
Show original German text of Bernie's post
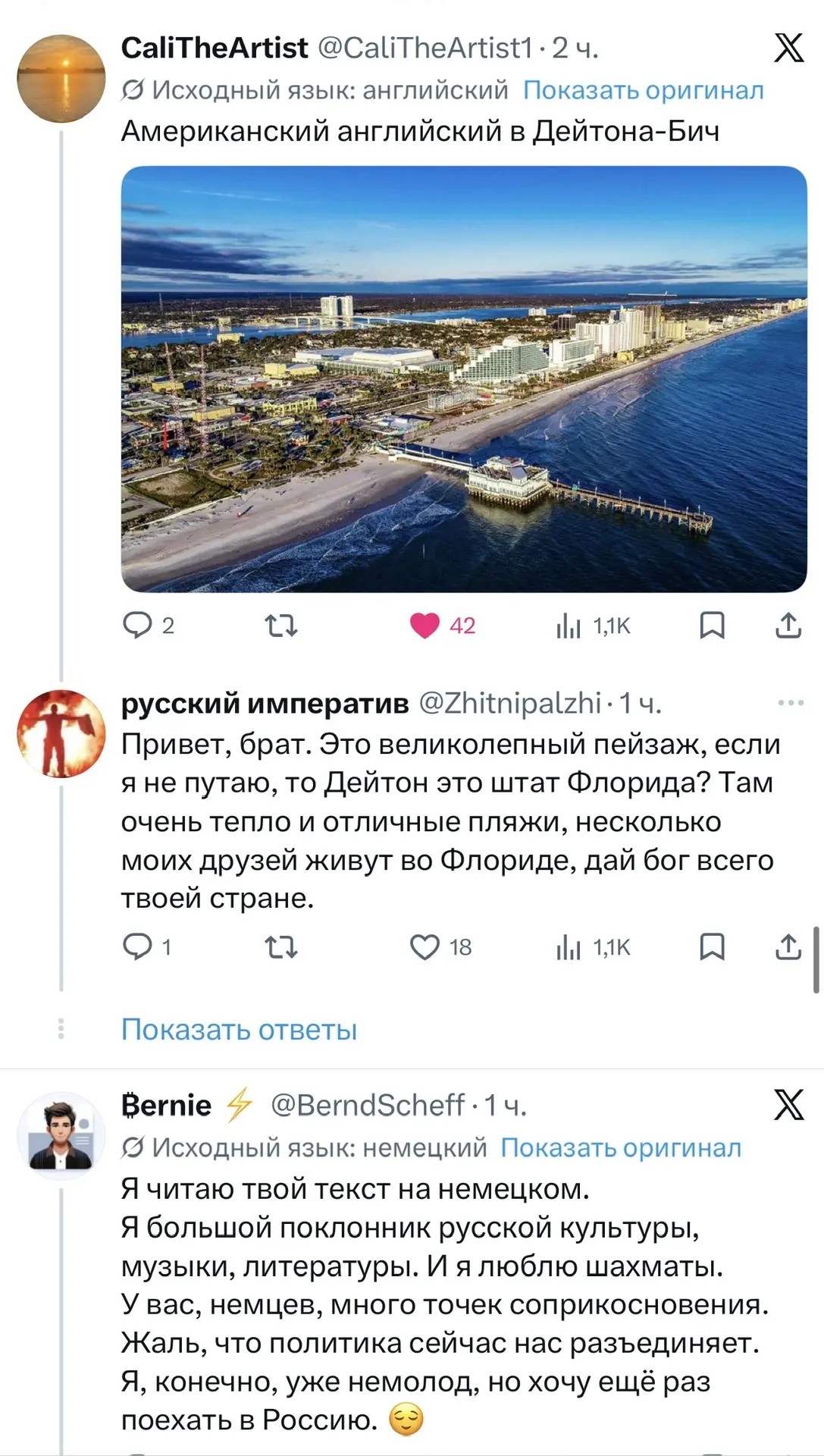(621, 1148)
